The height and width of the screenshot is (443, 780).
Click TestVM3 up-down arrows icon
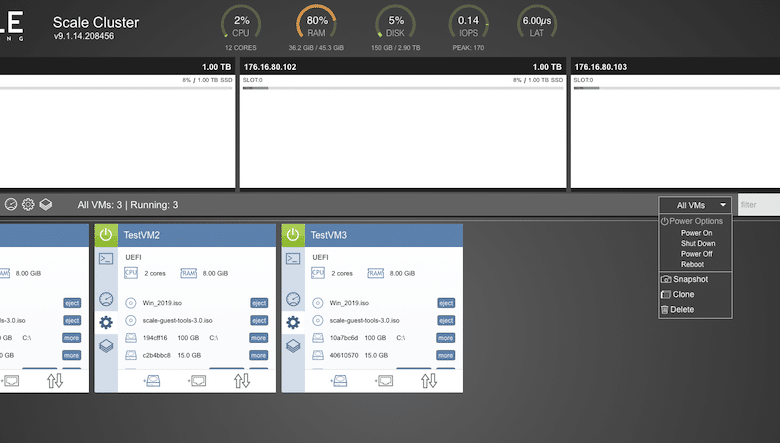click(x=429, y=381)
